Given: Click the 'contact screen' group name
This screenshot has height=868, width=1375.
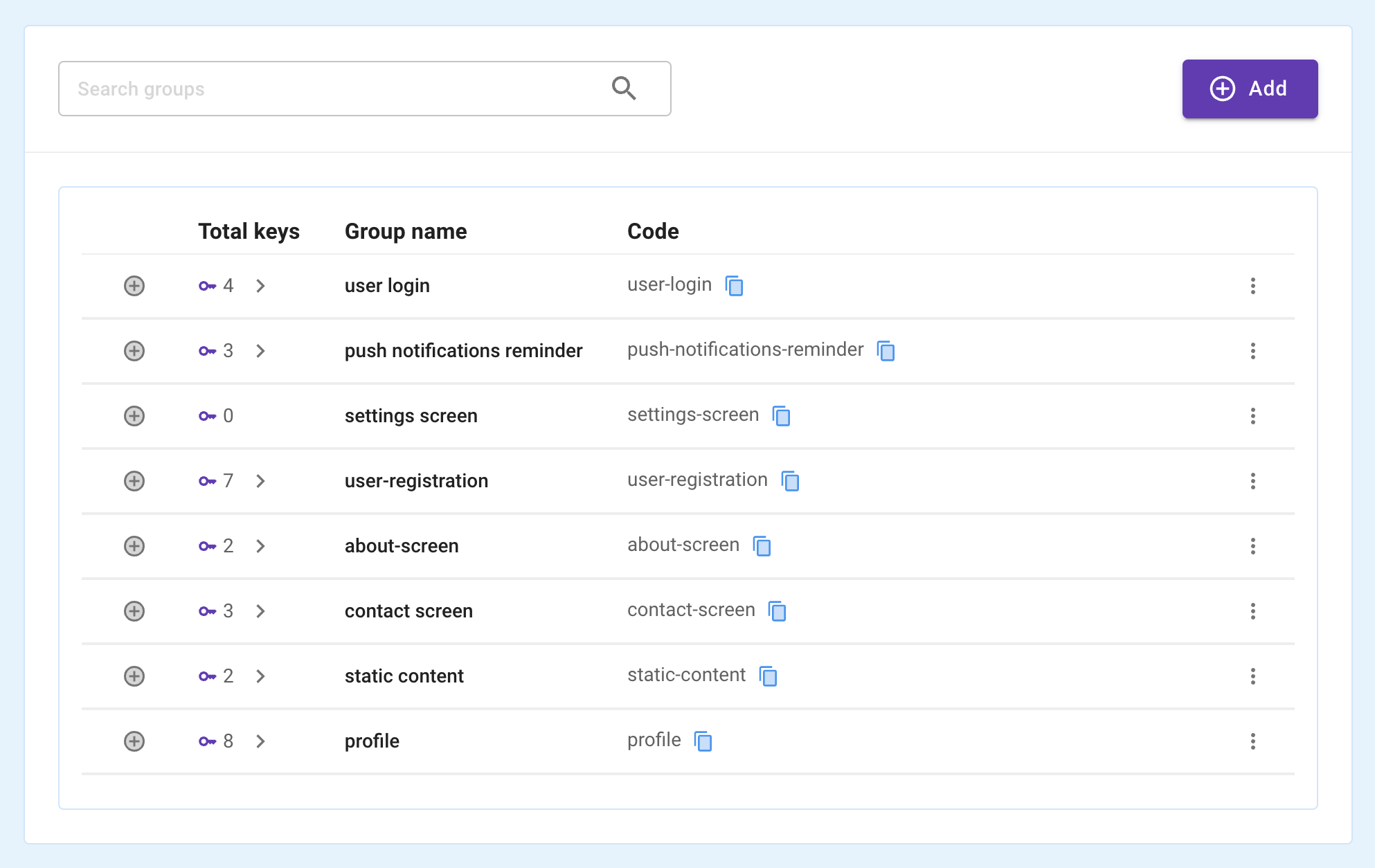Looking at the screenshot, I should tap(408, 611).
